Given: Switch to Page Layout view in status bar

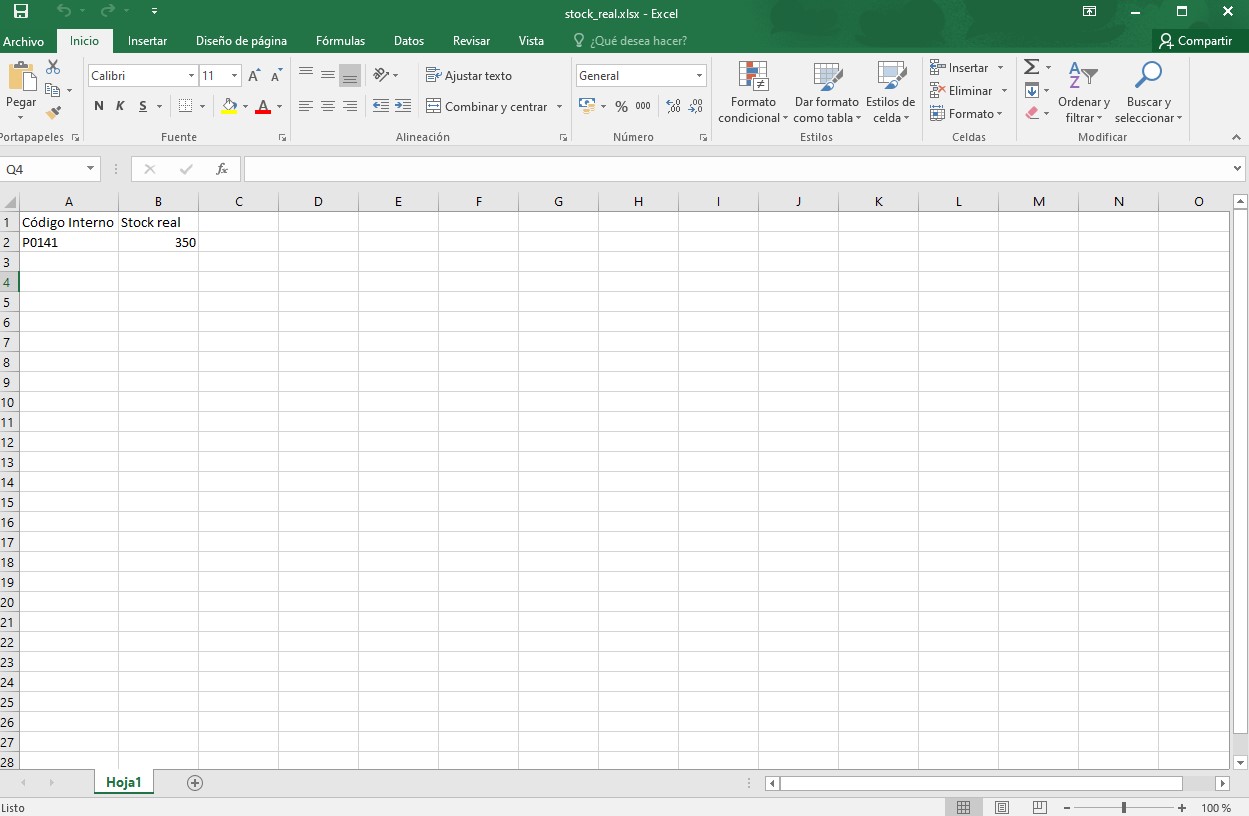Looking at the screenshot, I should tap(1002, 807).
